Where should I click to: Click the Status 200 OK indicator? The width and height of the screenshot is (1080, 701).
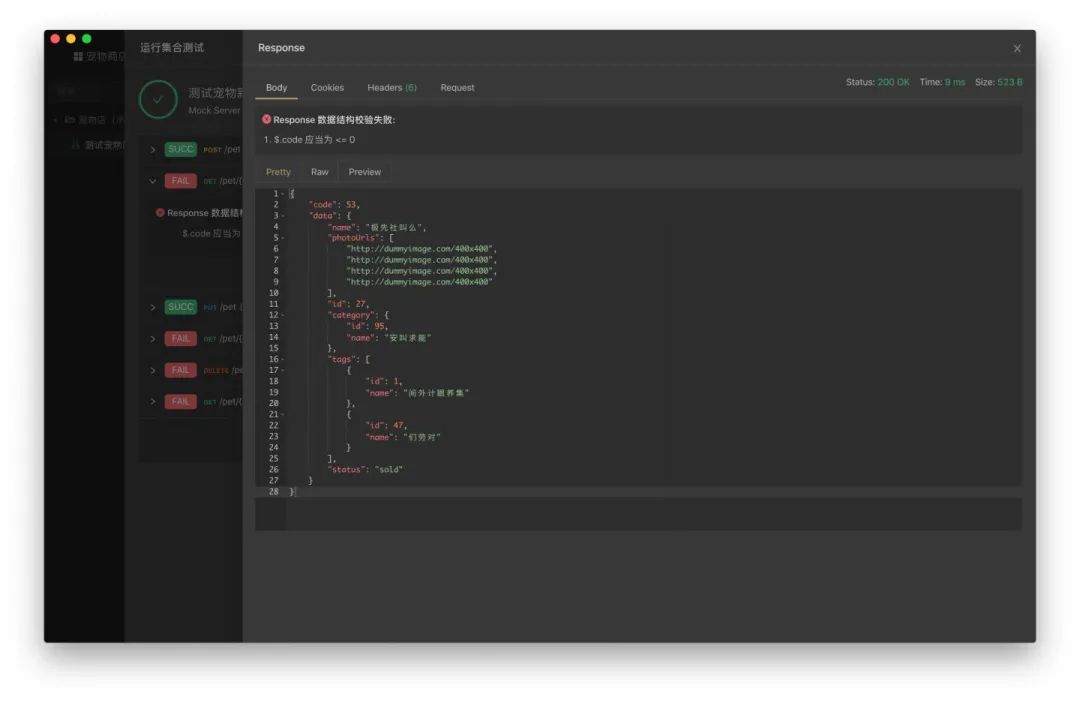click(x=878, y=82)
